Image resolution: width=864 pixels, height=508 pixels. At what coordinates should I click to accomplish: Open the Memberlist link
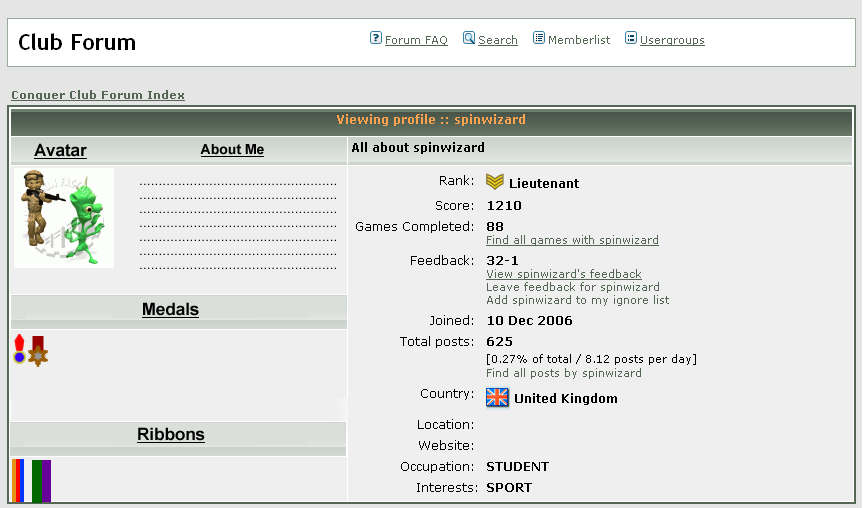click(579, 40)
